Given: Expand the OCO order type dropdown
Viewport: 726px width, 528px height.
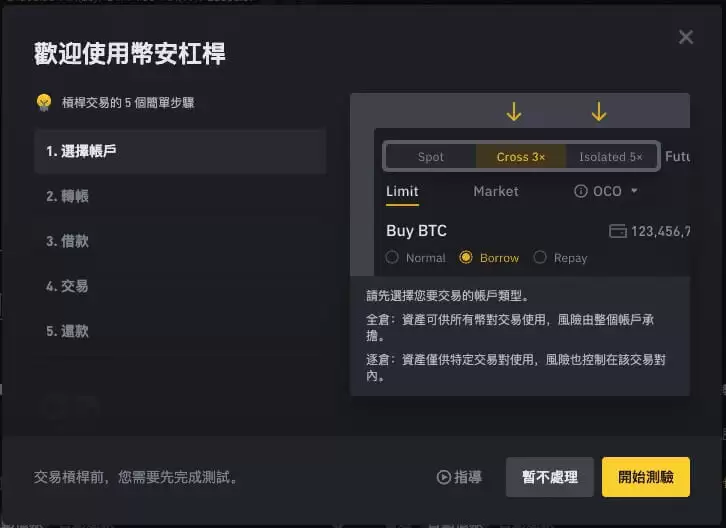Looking at the screenshot, I should (634, 190).
